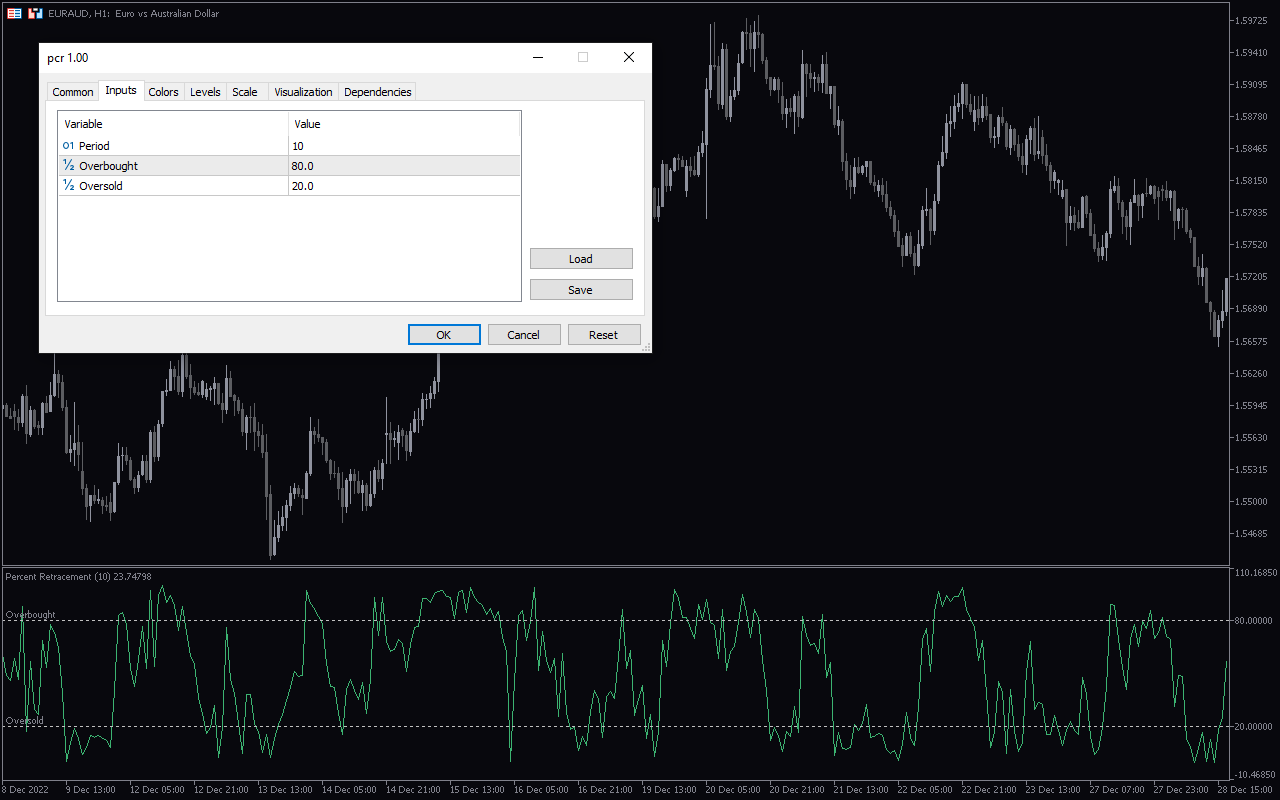Click the 8 Dec 2022 date on the time axis
Image resolution: width=1280 pixels, height=800 pixels.
25,789
